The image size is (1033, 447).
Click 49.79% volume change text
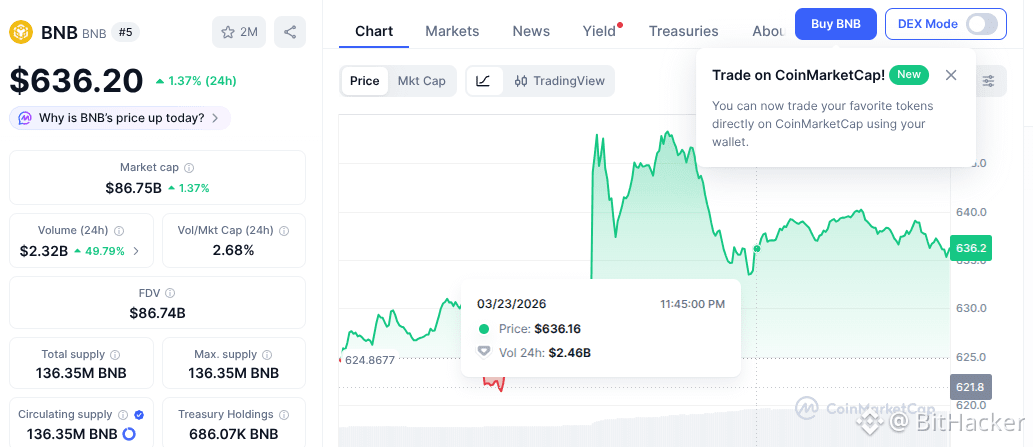[105, 251]
